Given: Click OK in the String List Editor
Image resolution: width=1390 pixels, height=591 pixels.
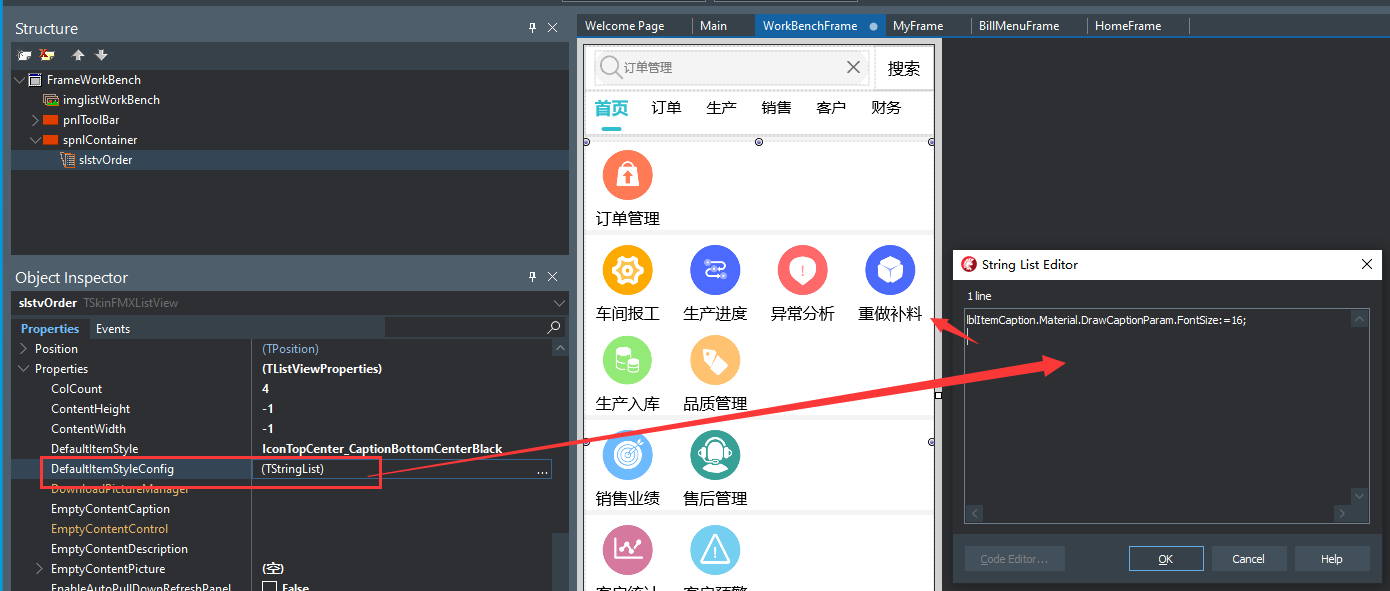Looking at the screenshot, I should [1166, 559].
